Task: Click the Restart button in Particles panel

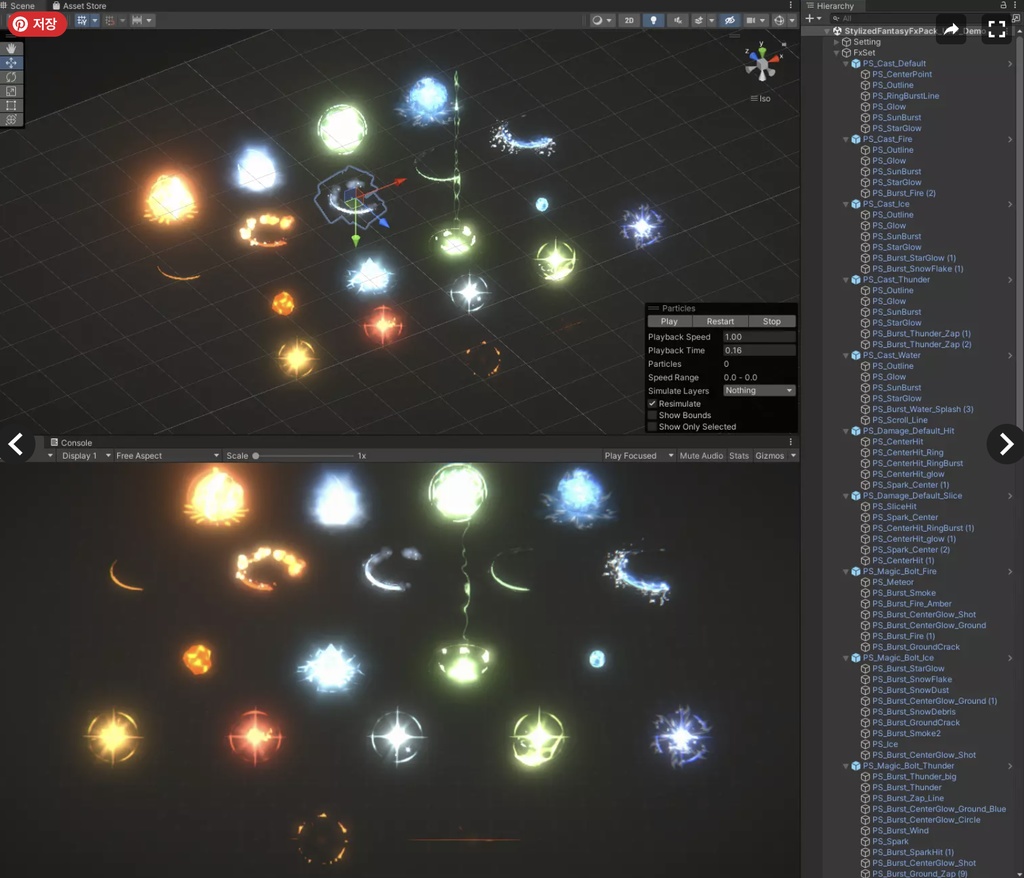Action: (x=722, y=321)
